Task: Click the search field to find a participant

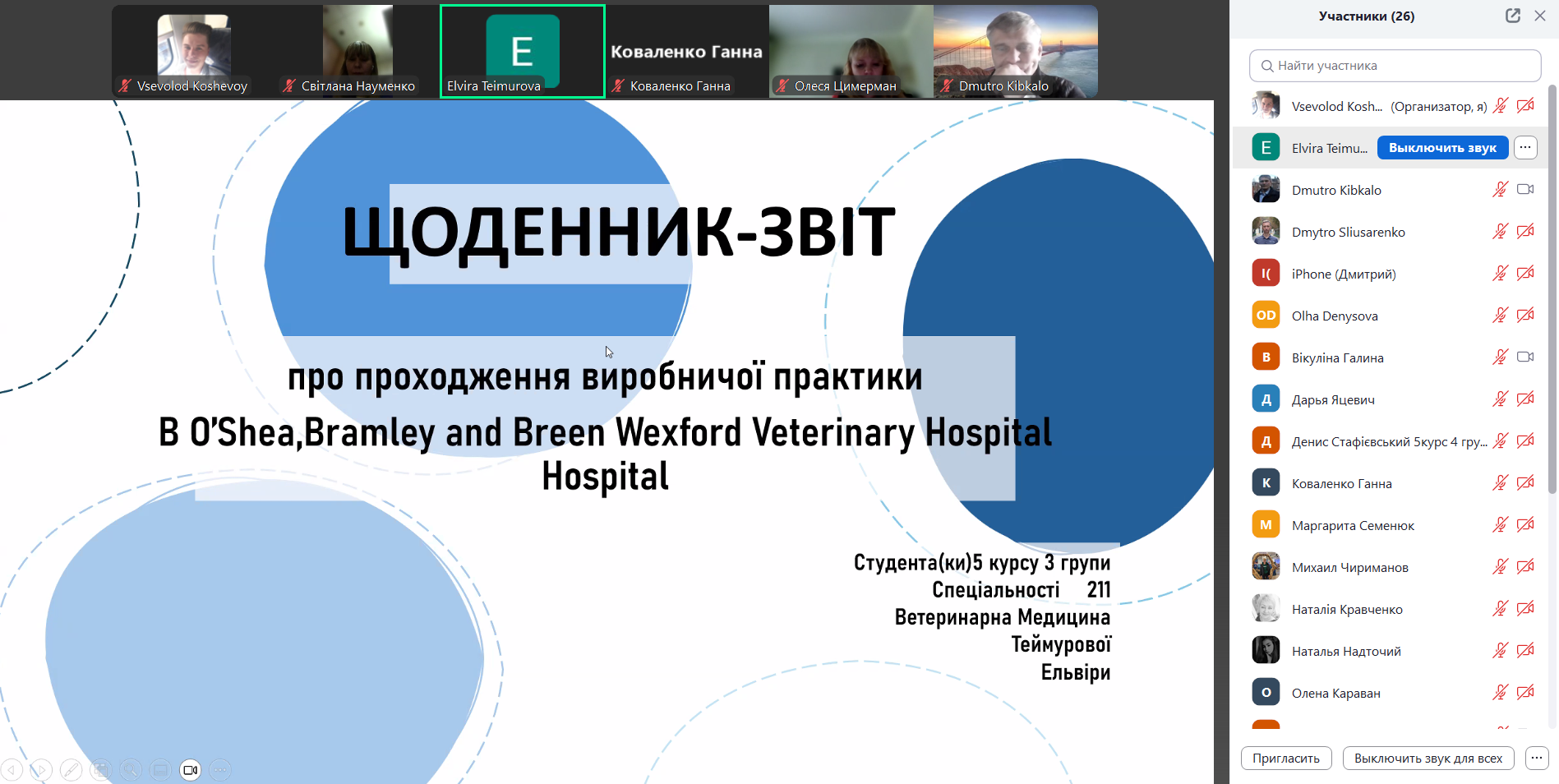Action: click(x=1395, y=66)
